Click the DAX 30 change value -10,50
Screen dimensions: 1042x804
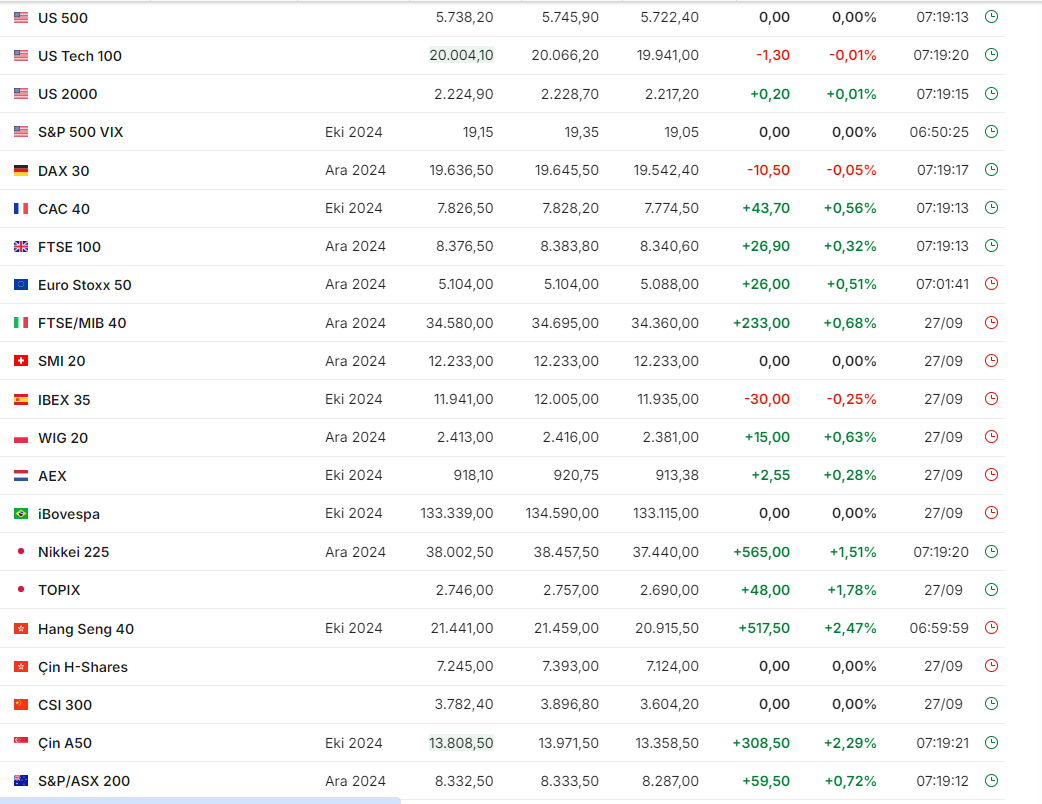click(x=768, y=170)
